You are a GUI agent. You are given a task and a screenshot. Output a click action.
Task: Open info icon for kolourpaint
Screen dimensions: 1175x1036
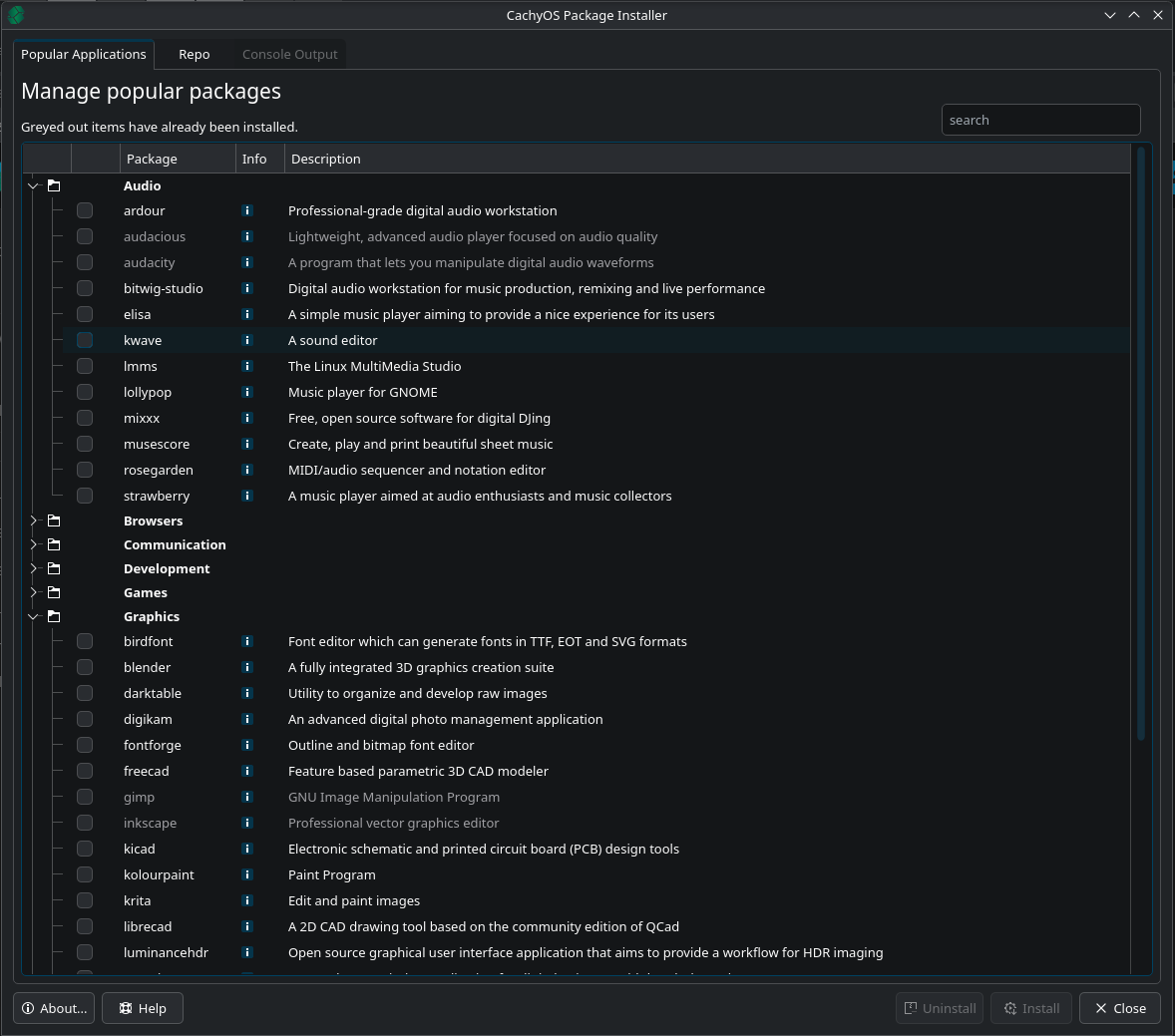tap(247, 874)
